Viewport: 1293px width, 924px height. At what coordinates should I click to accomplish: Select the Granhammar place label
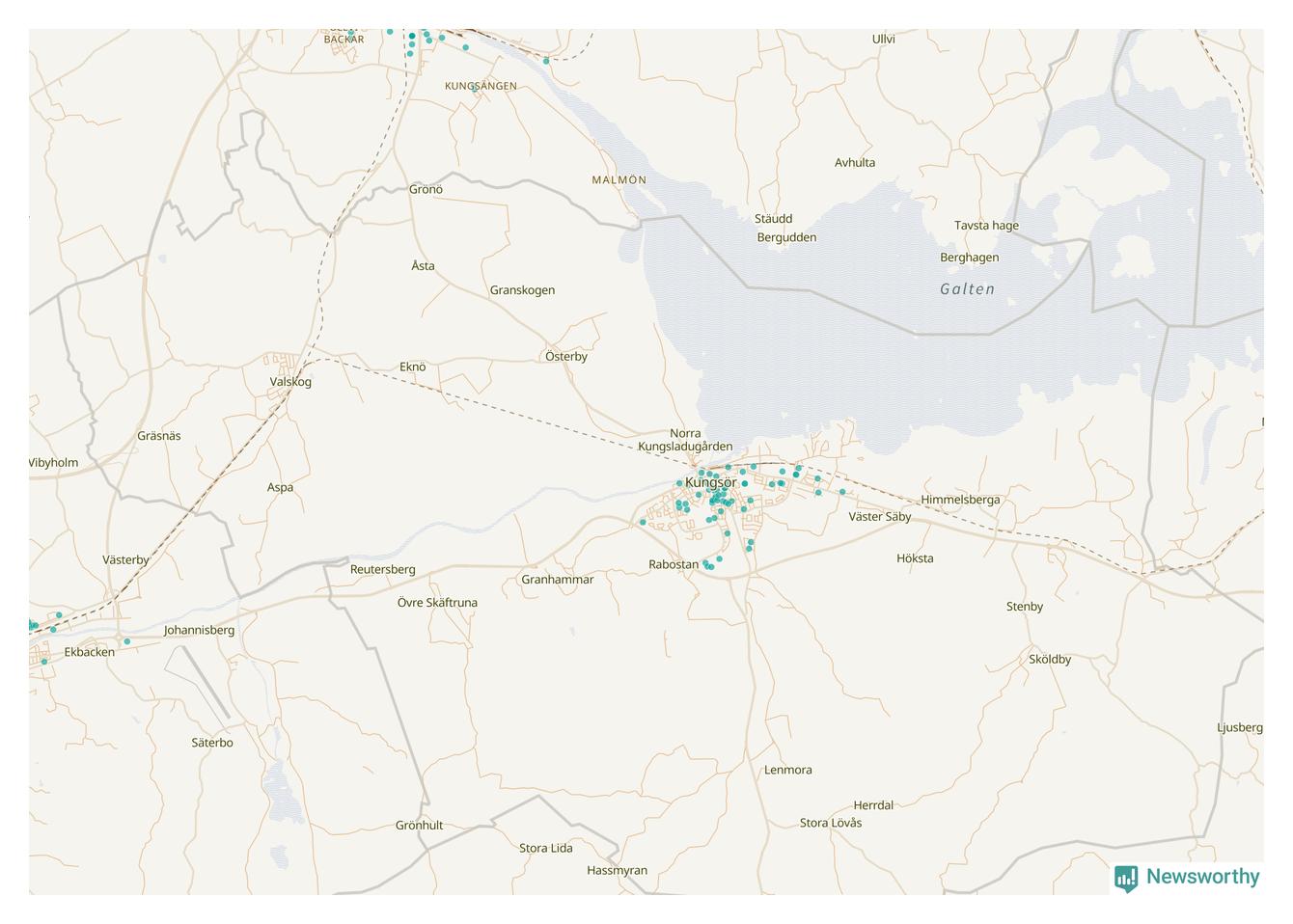click(557, 580)
